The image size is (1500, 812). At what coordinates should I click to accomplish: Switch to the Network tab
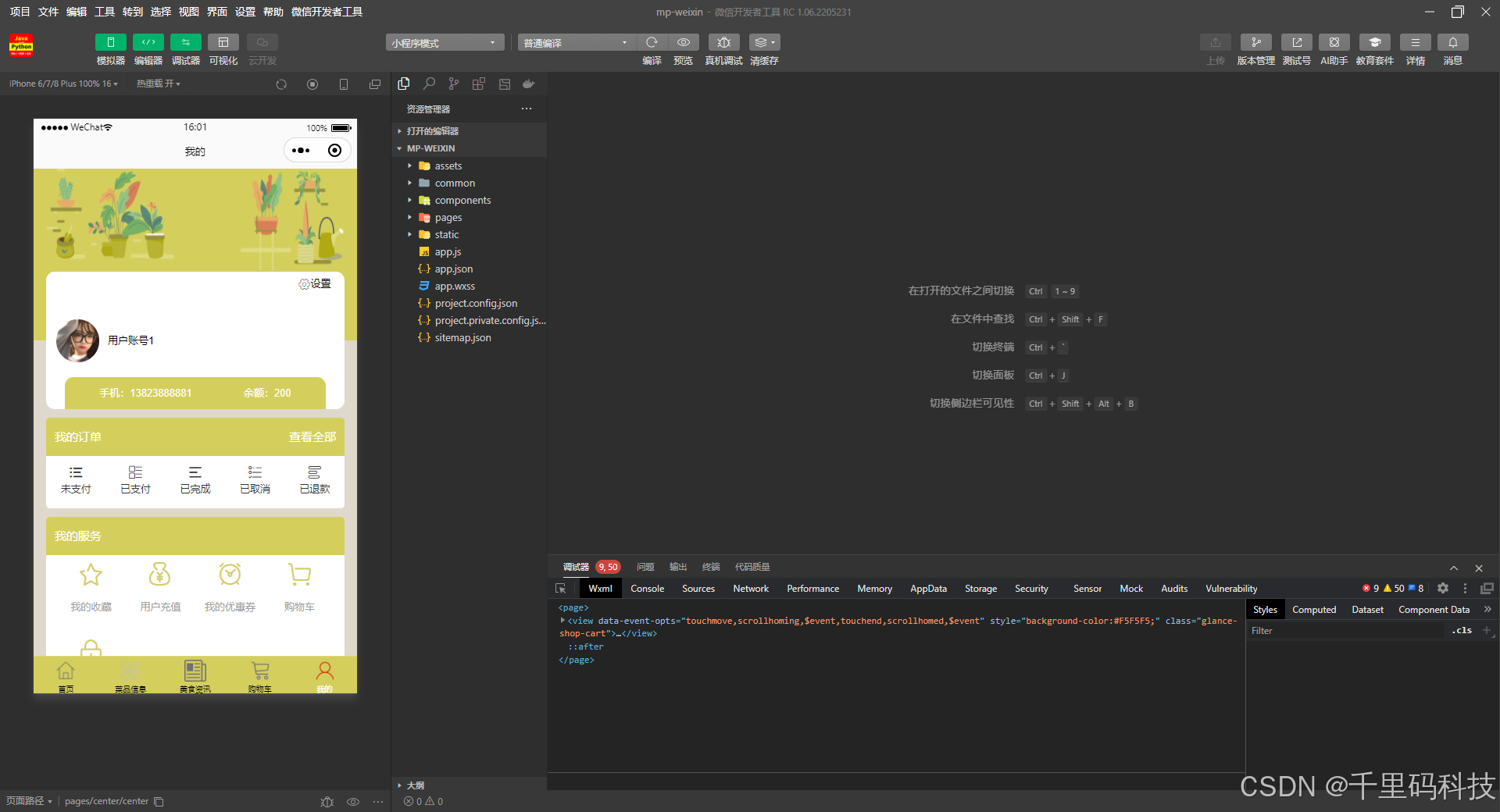coord(751,589)
